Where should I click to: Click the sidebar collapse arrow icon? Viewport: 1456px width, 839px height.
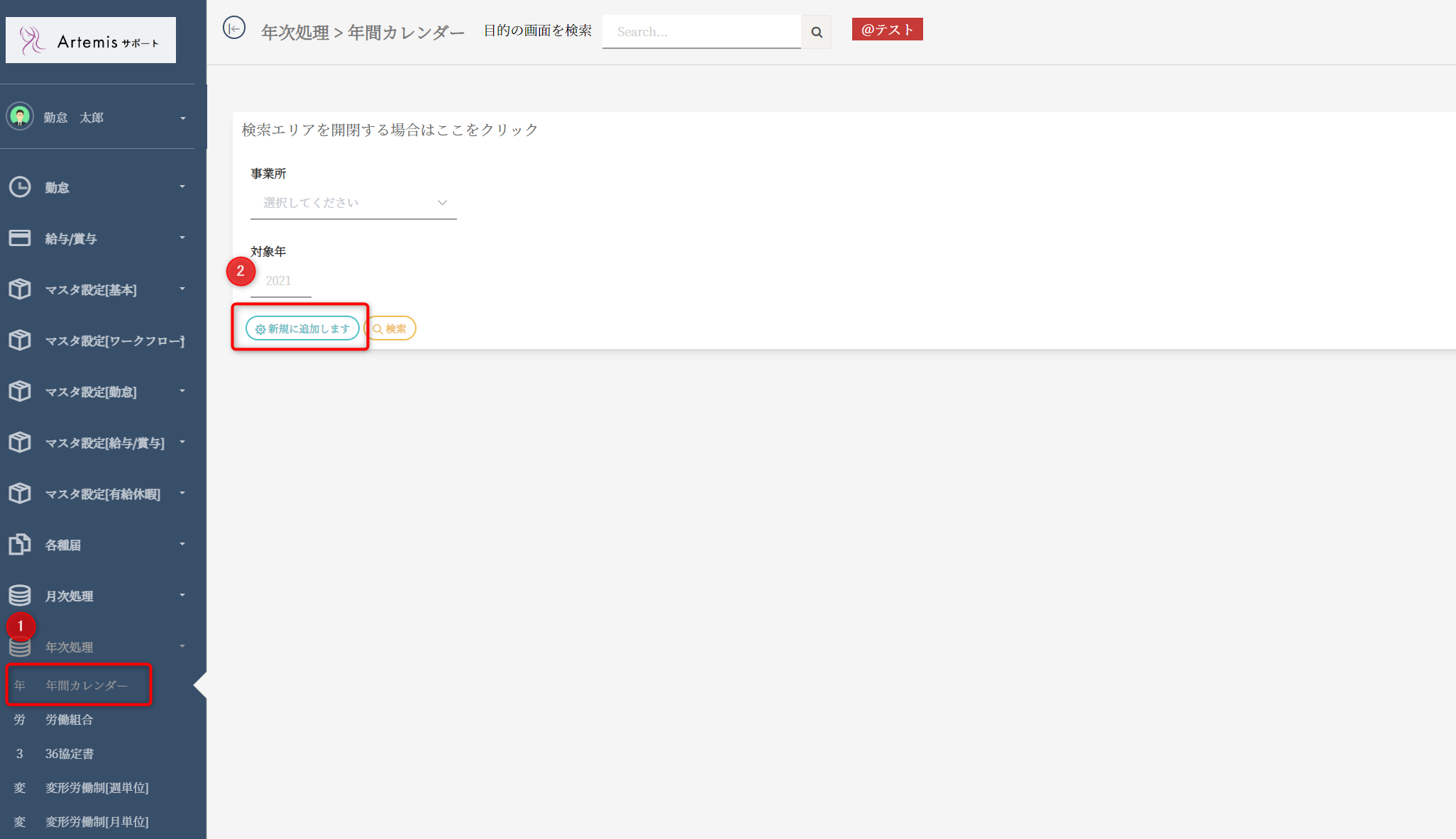(x=234, y=28)
